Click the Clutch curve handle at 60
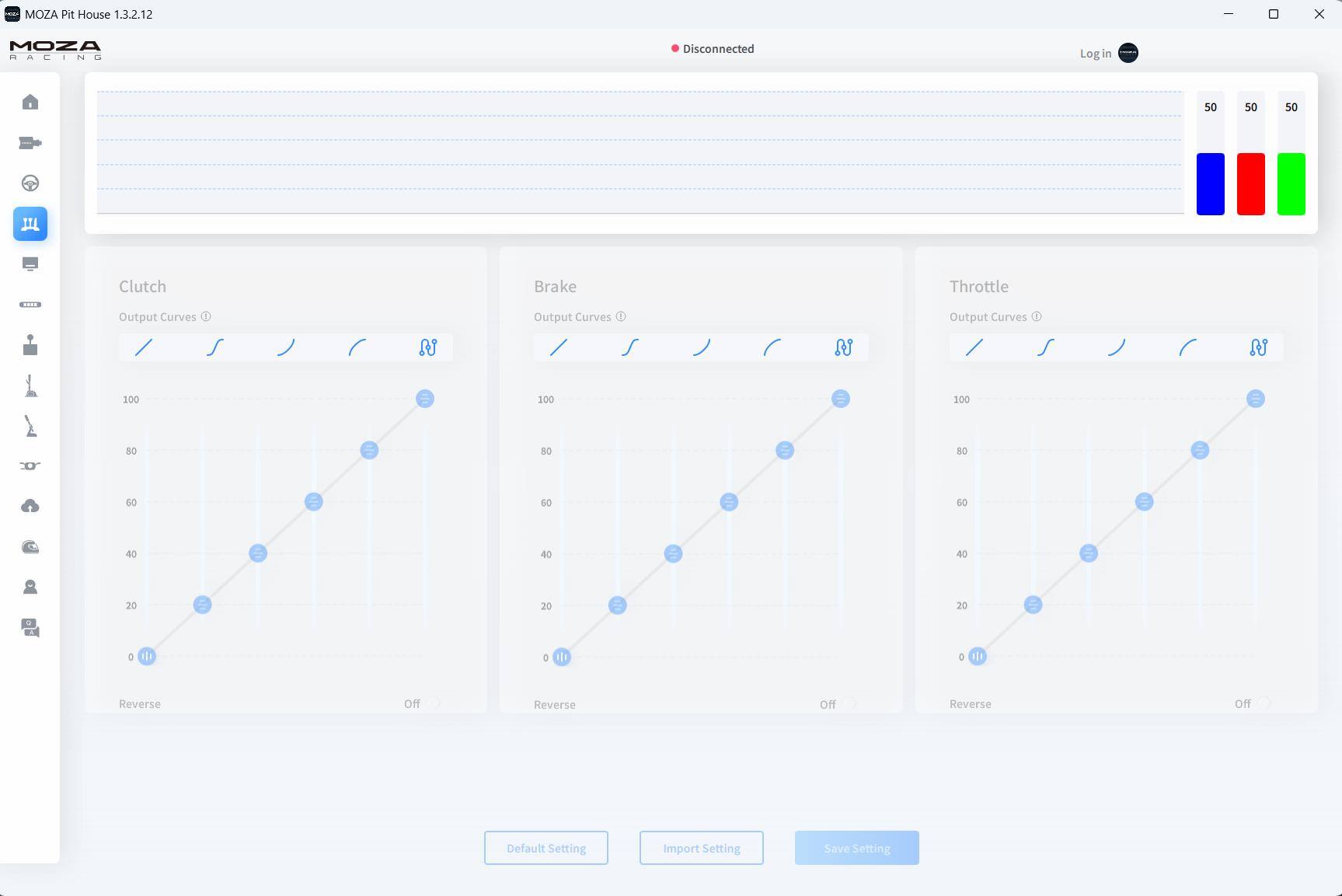The width and height of the screenshot is (1342, 896). tap(313, 502)
